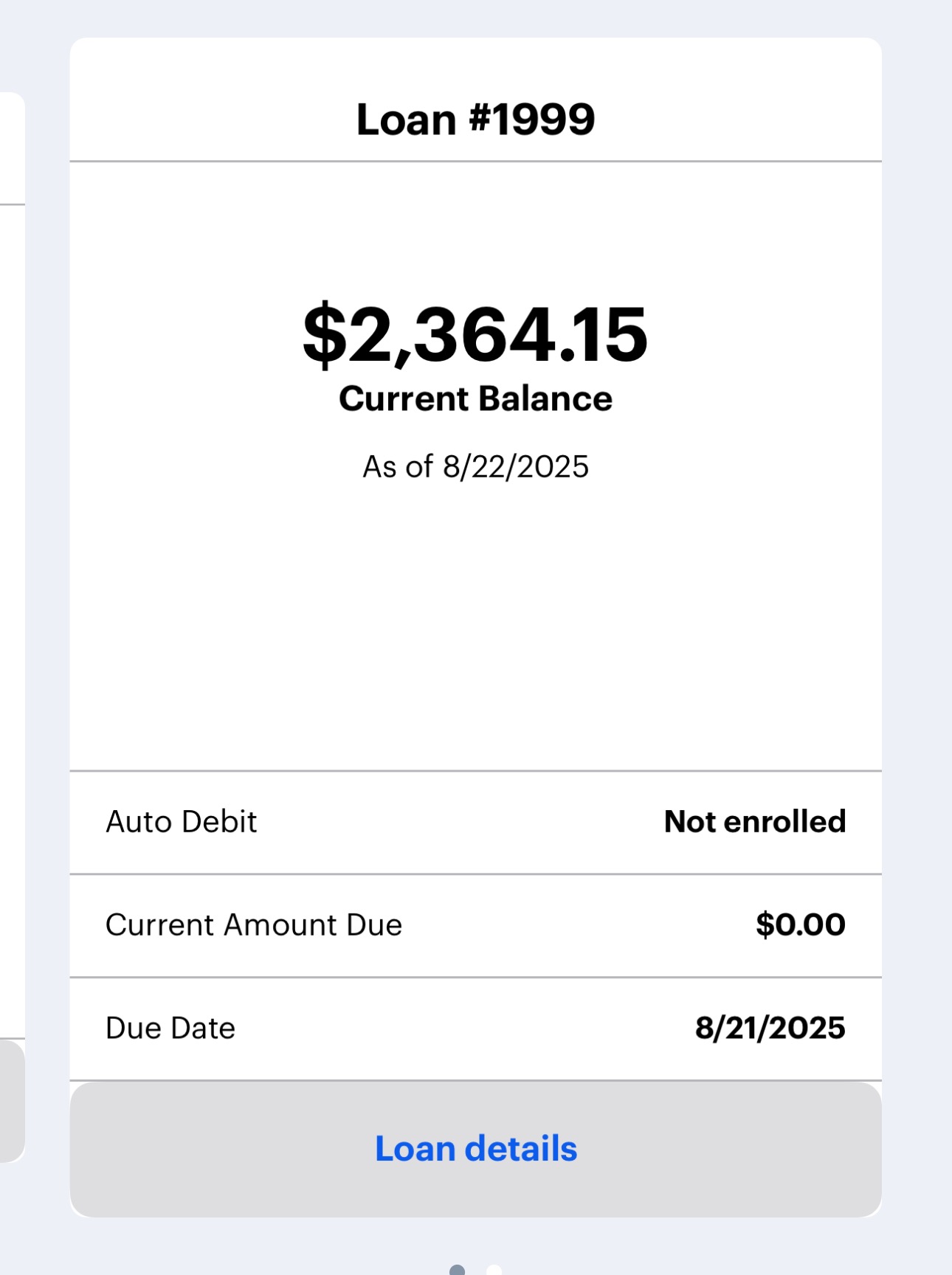Open the Loan details button
Viewport: 952px width, 1275px height.
(x=475, y=1149)
